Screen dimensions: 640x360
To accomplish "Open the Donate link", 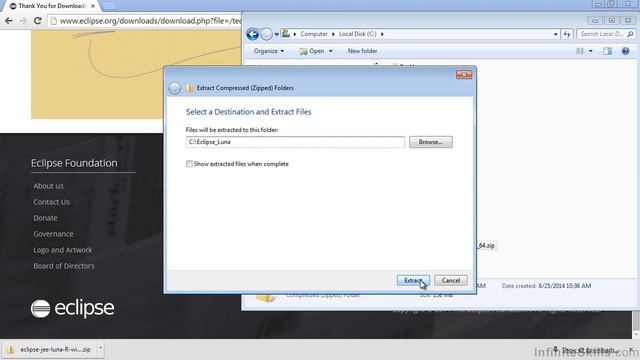I will point(45,218).
